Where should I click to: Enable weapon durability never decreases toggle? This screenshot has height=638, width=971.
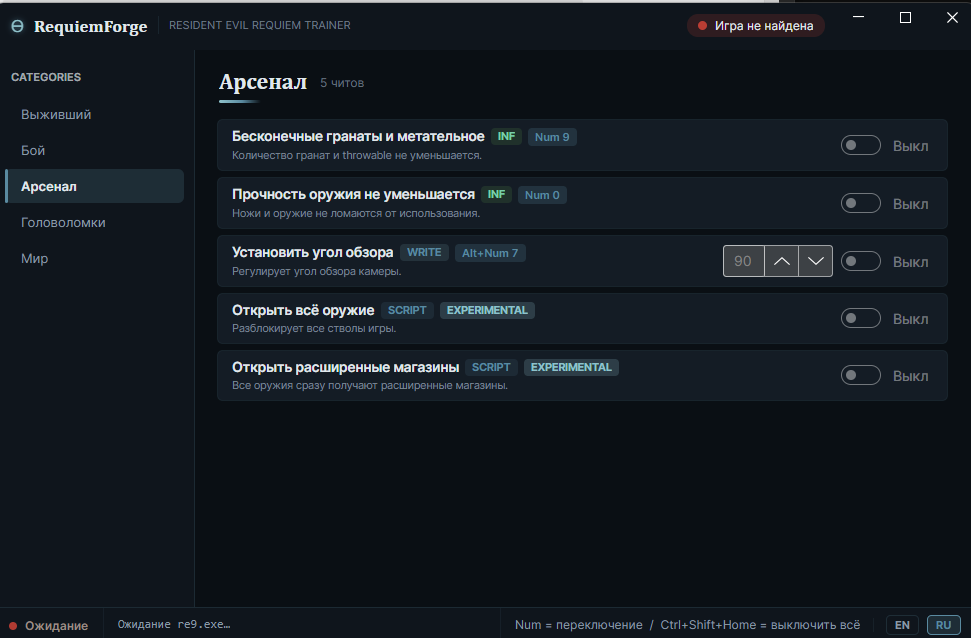[x=860, y=203]
